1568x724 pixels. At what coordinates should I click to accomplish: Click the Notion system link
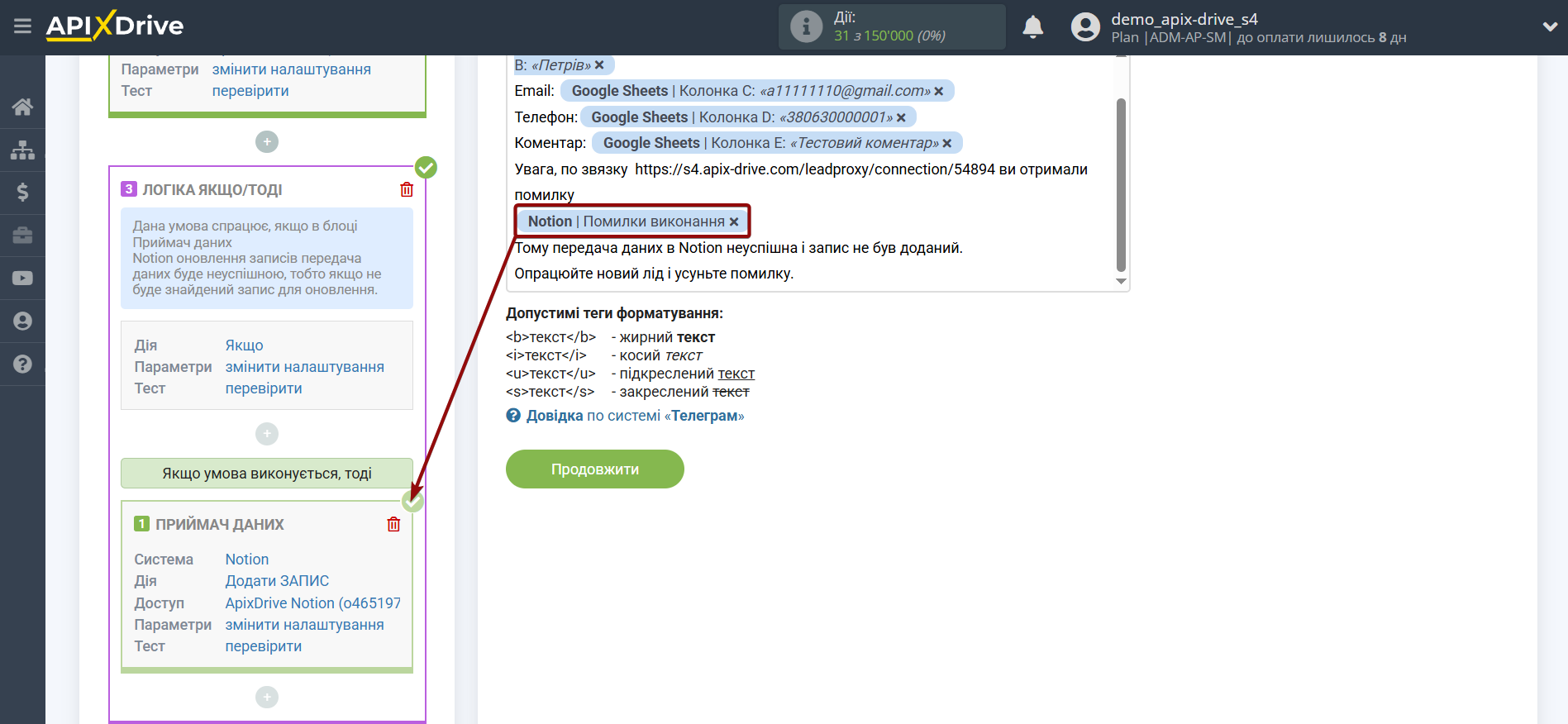[x=247, y=560]
